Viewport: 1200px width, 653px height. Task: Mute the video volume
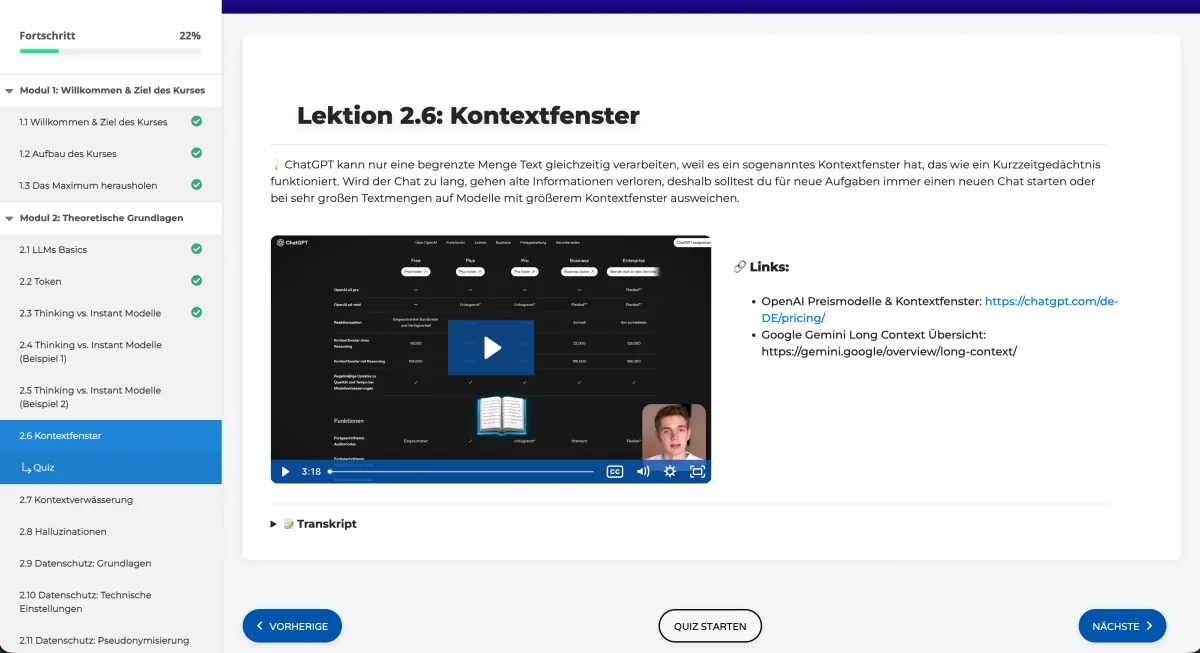[643, 470]
